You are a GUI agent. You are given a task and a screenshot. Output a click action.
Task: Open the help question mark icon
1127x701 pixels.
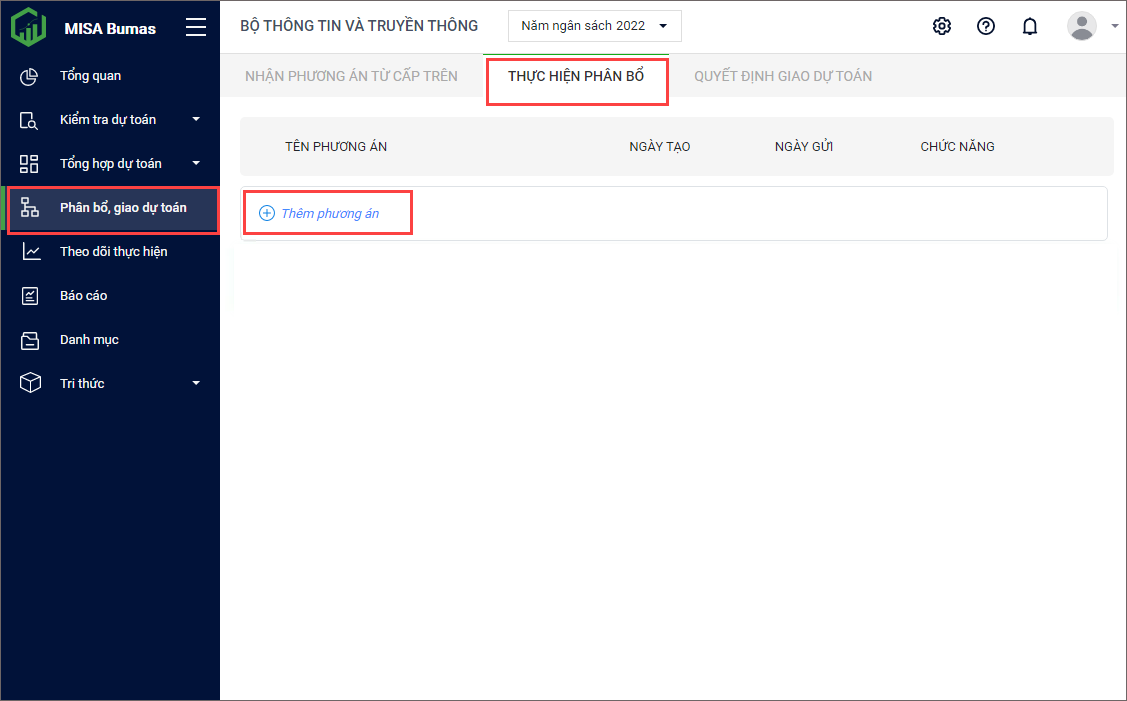[985, 26]
